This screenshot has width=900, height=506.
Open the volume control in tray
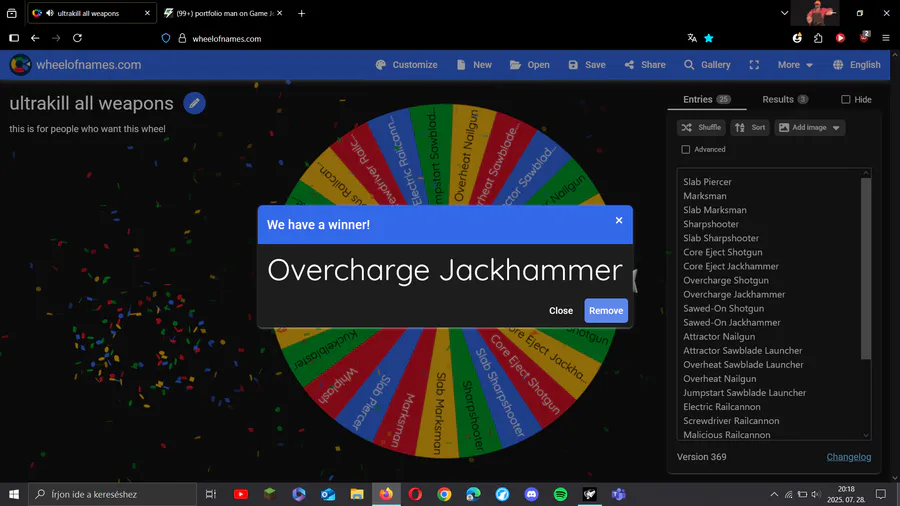[x=816, y=494]
